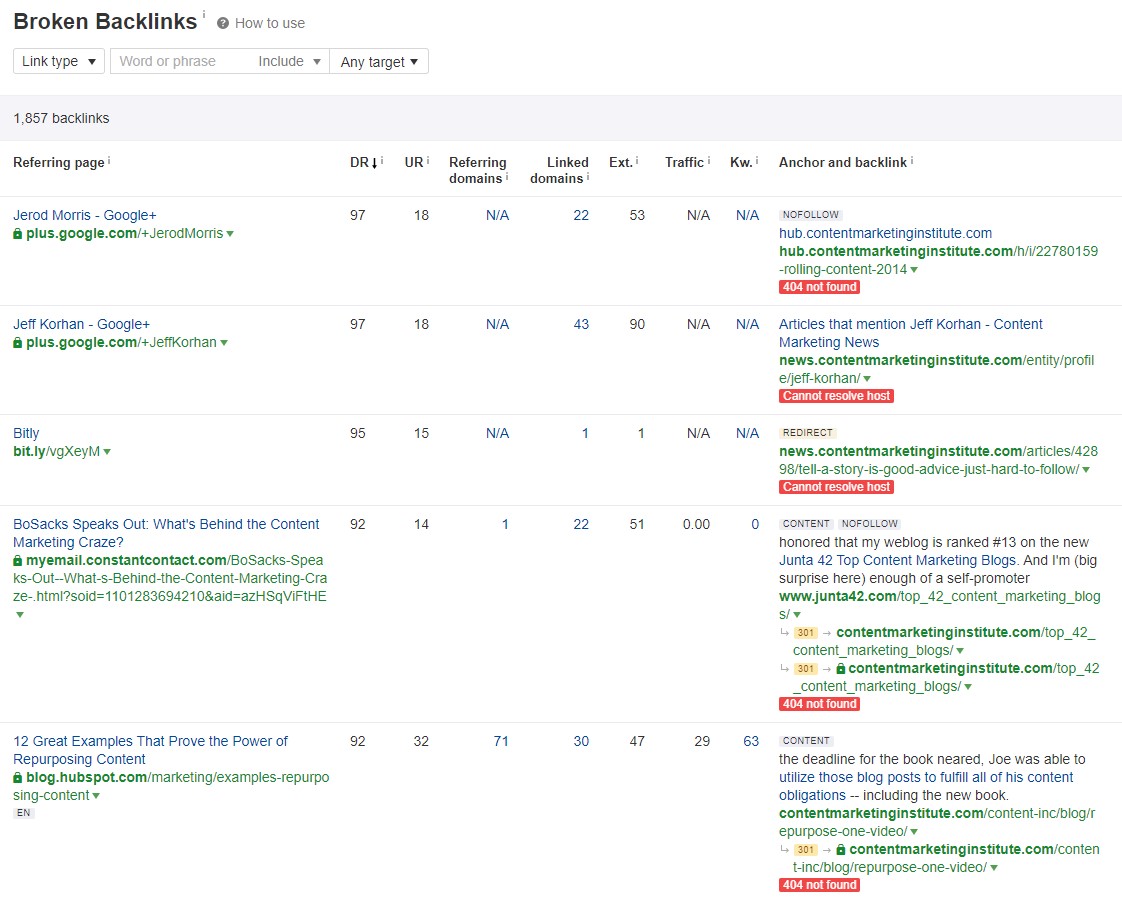Image resolution: width=1122 pixels, height=903 pixels.
Task: Open the Include filter dropdown
Action: 289,62
